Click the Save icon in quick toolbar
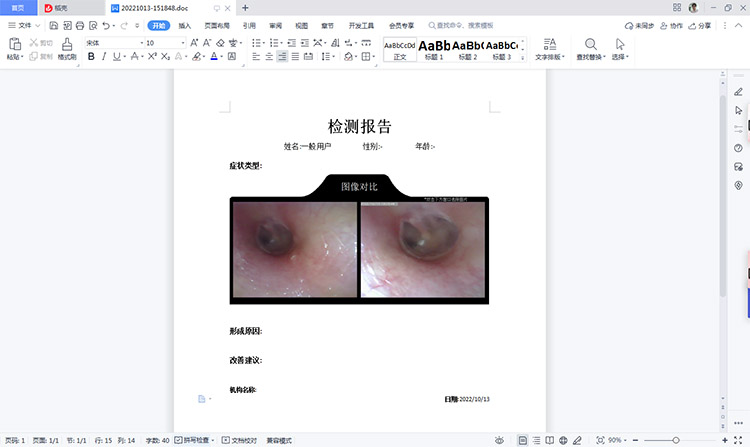The height and width of the screenshot is (447, 750). coord(54,25)
